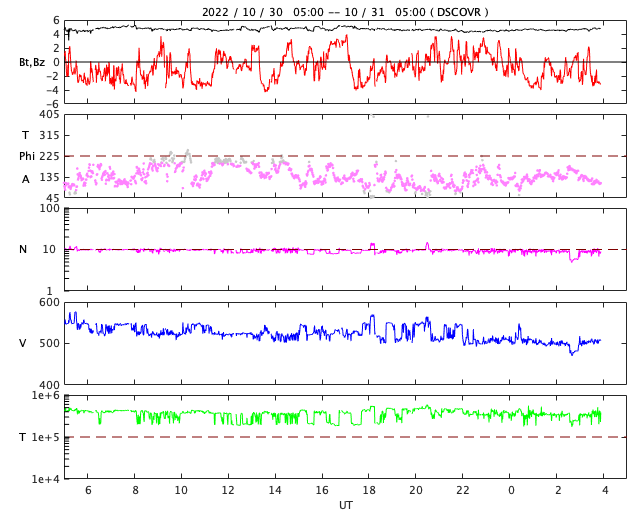Click the '22' hour tick on the x-axis
This screenshot has width=640, height=512.
click(463, 490)
